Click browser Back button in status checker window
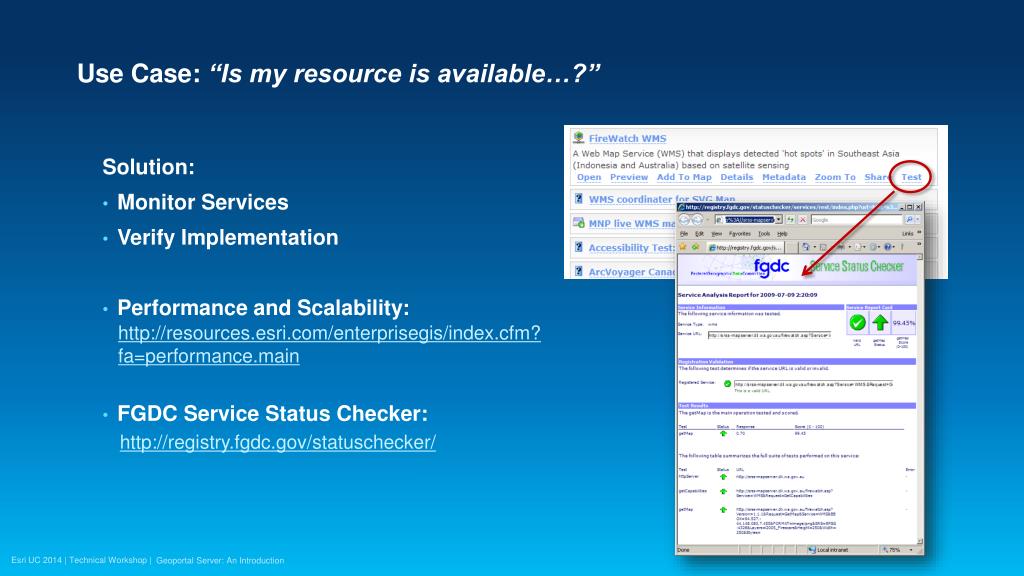This screenshot has width=1024, height=576. [684, 219]
